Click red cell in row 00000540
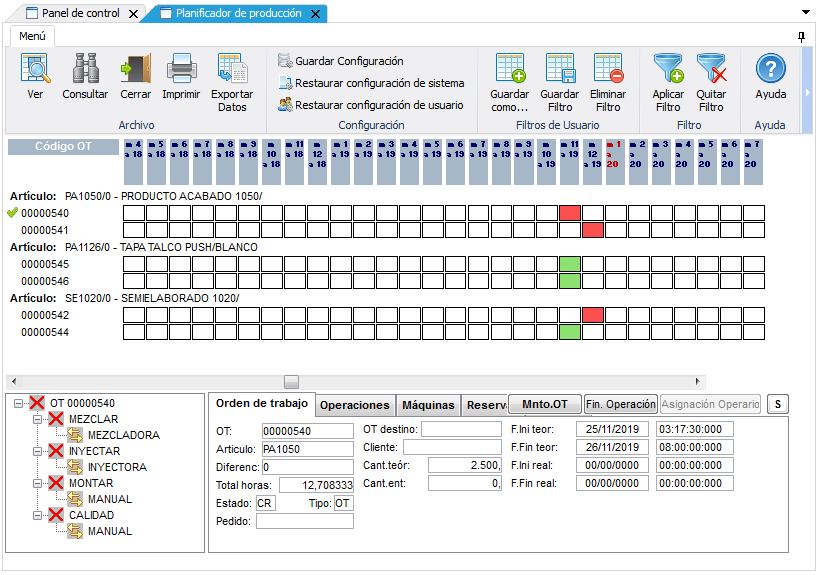This screenshot has height=575, width=818. pos(570,213)
